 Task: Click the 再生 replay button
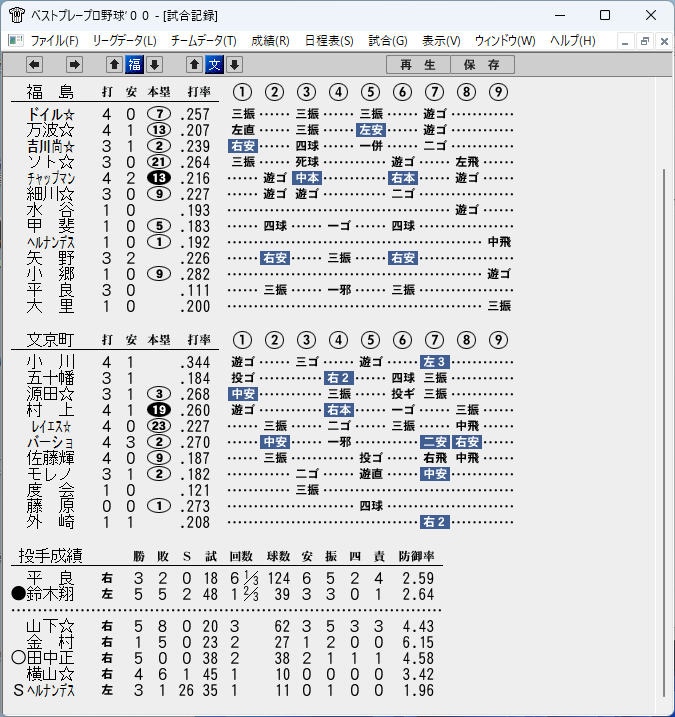point(418,65)
